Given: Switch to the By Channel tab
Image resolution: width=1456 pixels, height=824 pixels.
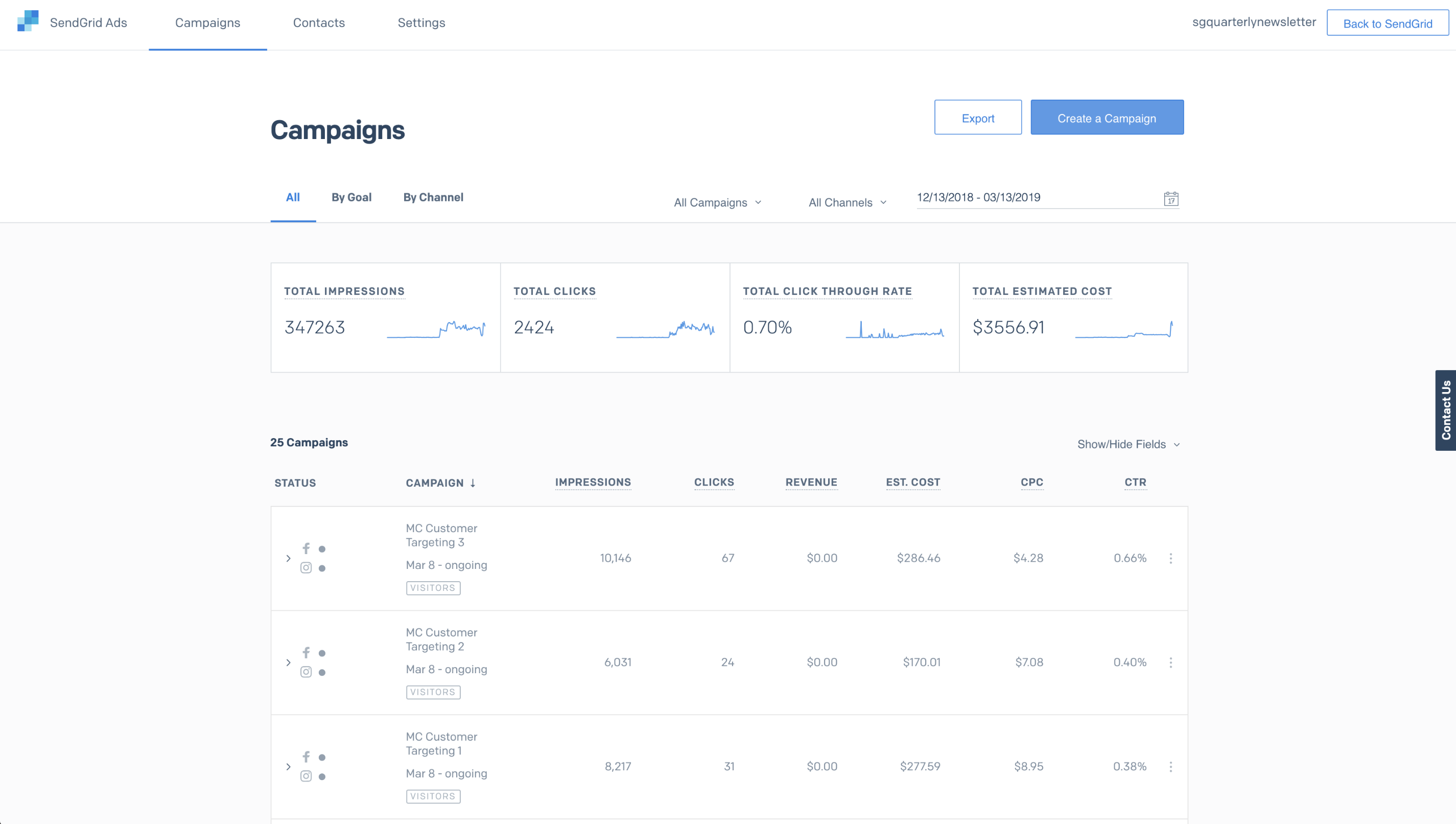Looking at the screenshot, I should [433, 197].
